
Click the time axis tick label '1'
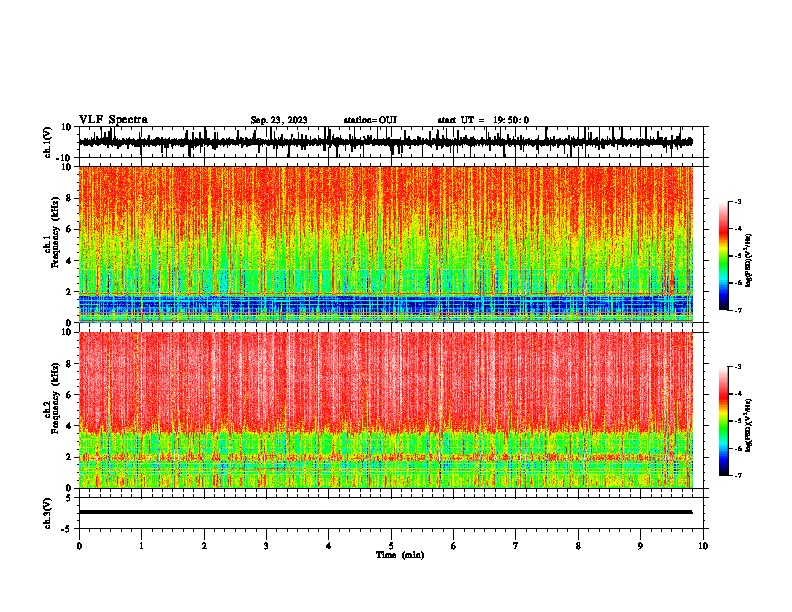click(x=141, y=546)
